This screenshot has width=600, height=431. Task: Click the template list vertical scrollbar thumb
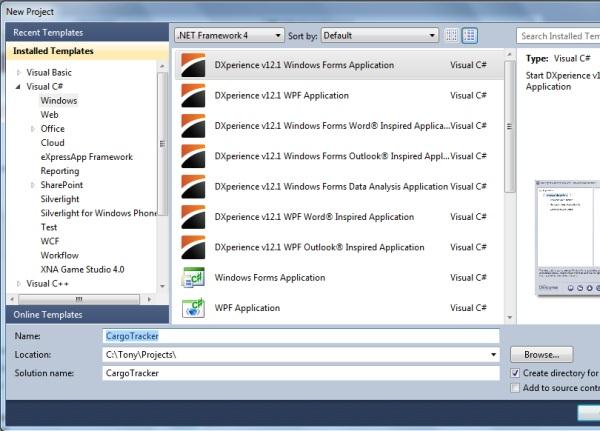pos(509,127)
